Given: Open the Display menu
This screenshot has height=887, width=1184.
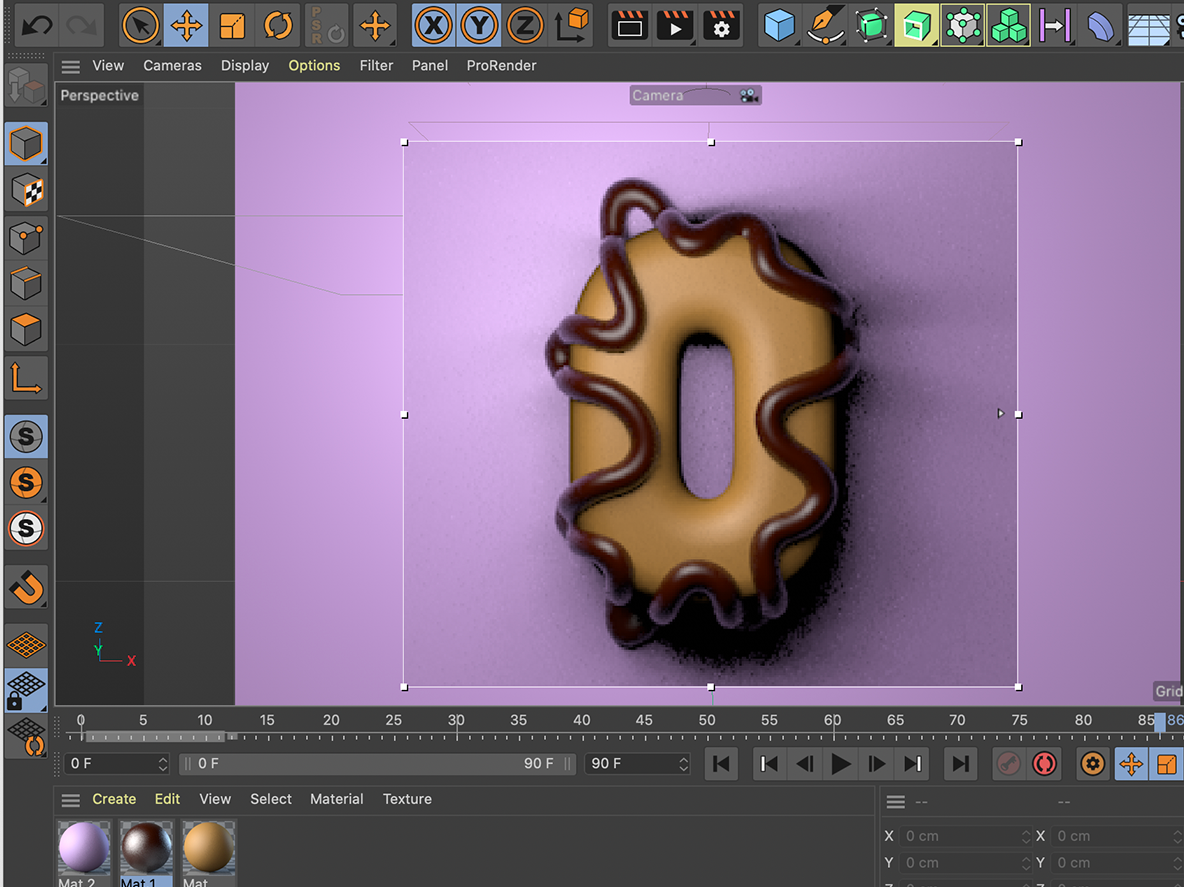Looking at the screenshot, I should coord(245,66).
